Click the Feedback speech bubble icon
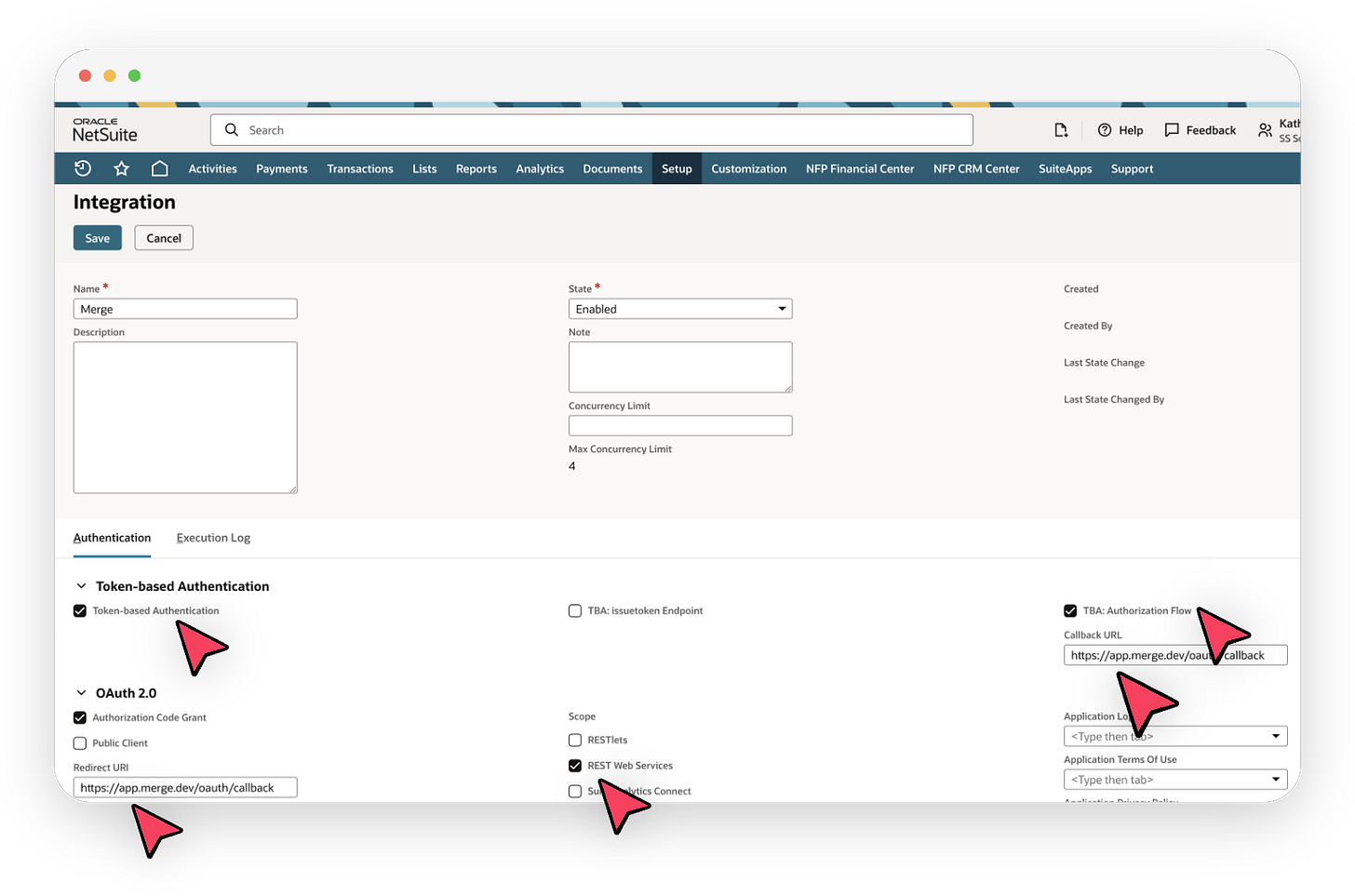The width and height of the screenshot is (1355, 896). tap(1172, 130)
